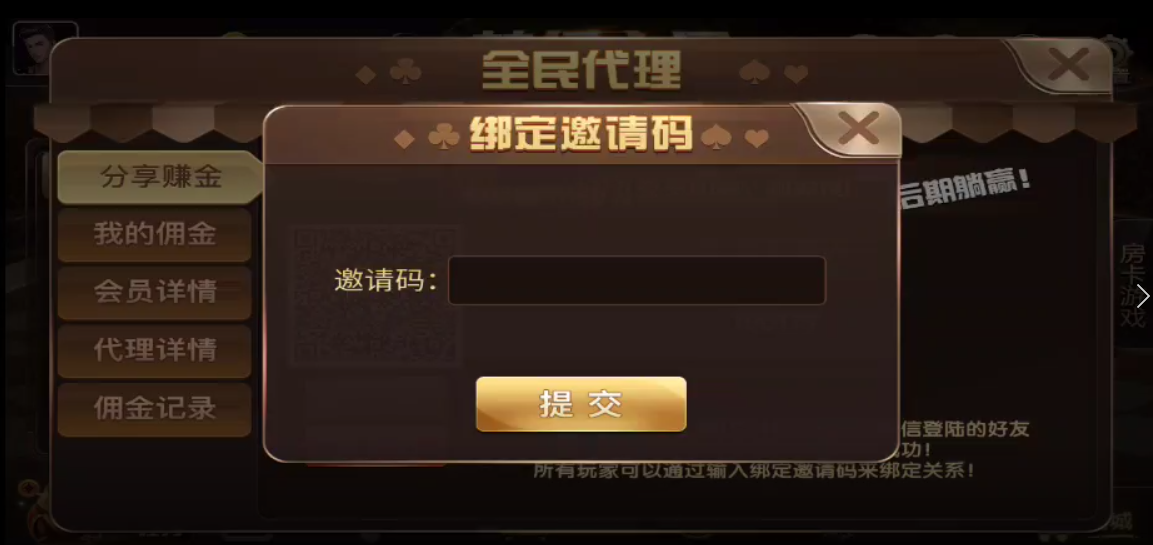Select the 分享赚金 tab
Viewport: 1153px width, 545px height.
(158, 177)
